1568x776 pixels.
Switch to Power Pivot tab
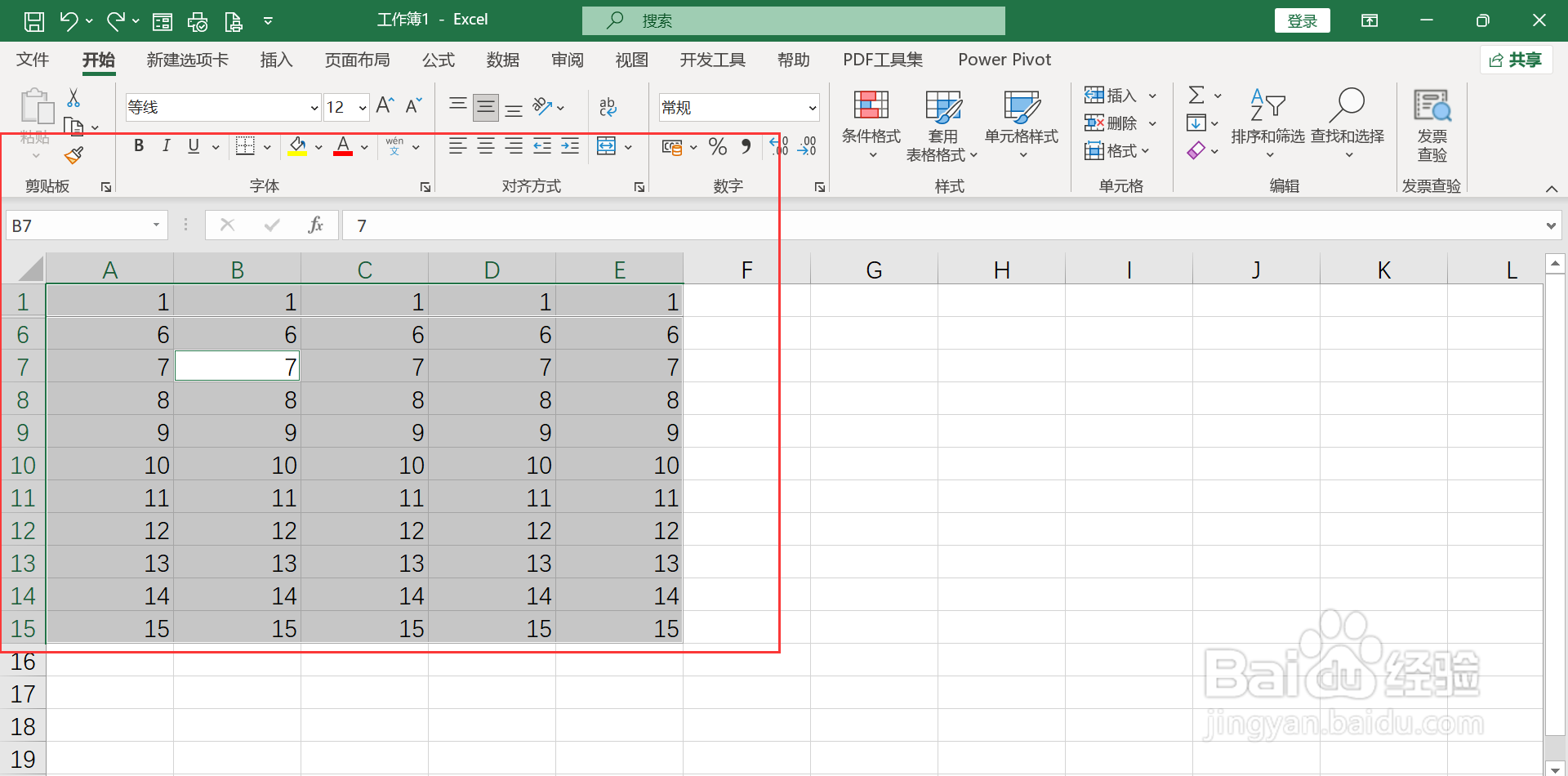pyautogui.click(x=1004, y=60)
